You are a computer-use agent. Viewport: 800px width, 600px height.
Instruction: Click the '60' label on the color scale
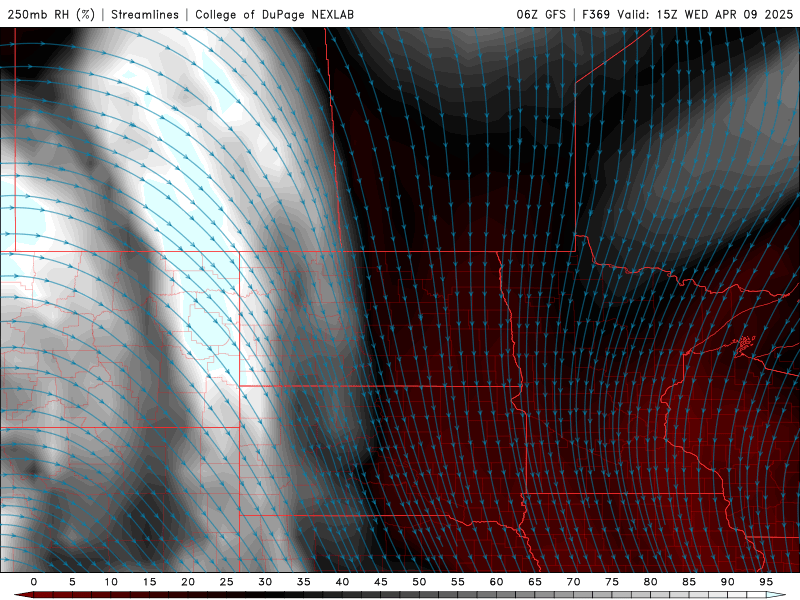point(496,582)
